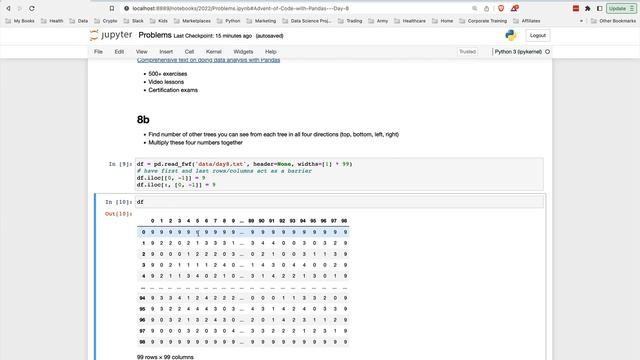Click the '500+ exercises' bullet item

[168, 74]
